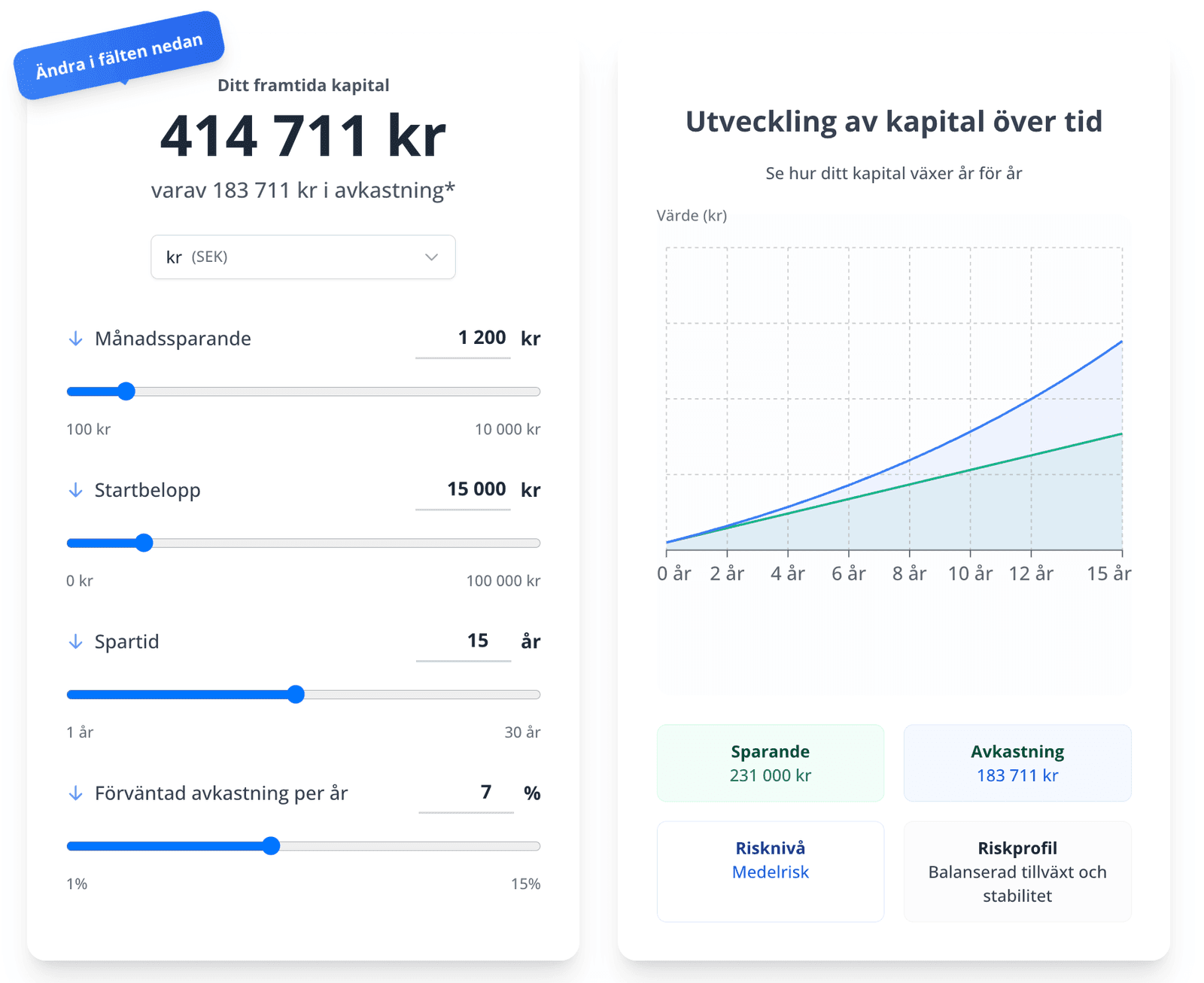Image resolution: width=1204 pixels, height=983 pixels.
Task: Click the down arrow beside Månadssparande
Action: [75, 339]
